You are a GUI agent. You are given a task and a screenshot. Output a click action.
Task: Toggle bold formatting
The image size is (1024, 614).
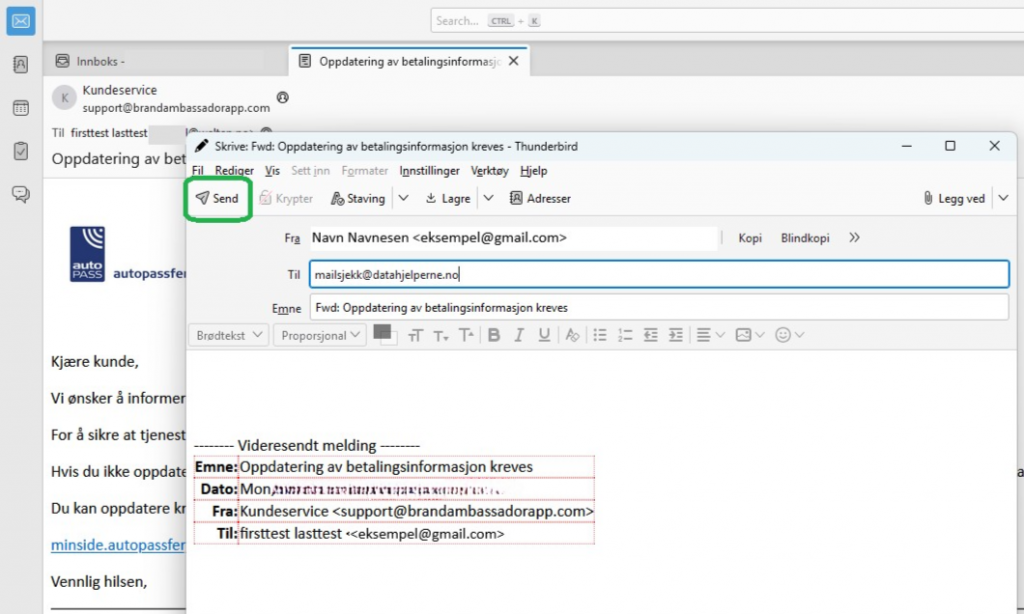494,335
